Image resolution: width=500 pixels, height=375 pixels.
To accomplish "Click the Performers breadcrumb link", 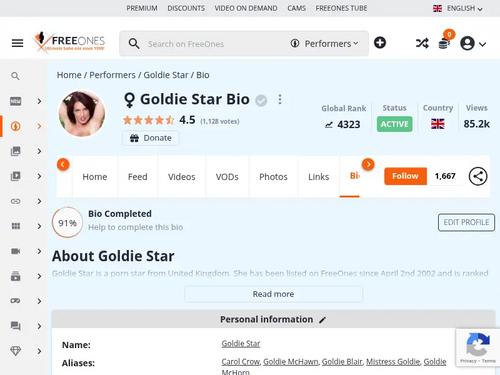I will point(112,75).
